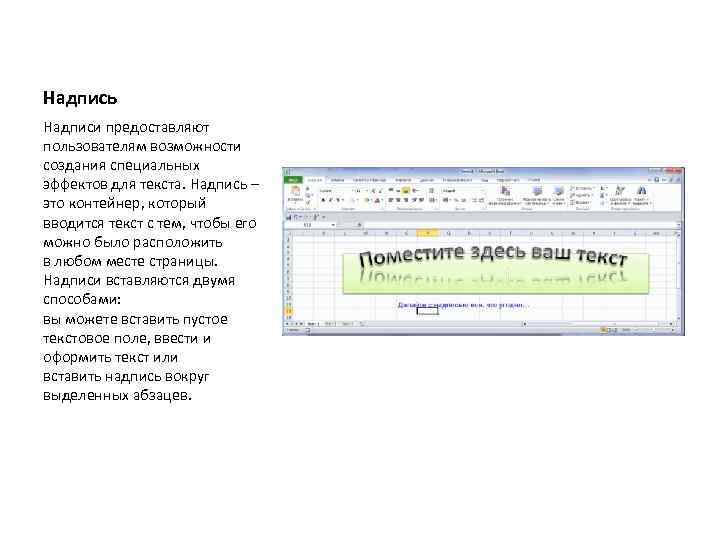
Task: Switch to the second sheet tab
Action: click(x=330, y=324)
